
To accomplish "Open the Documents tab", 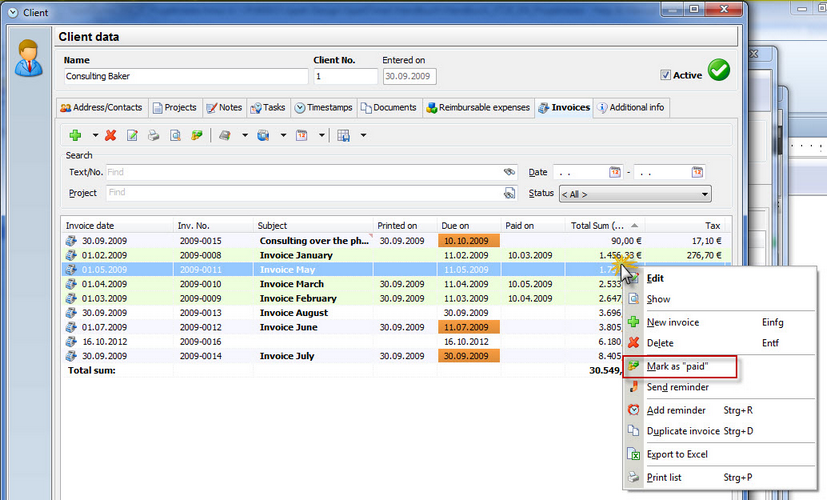I will tap(389, 108).
